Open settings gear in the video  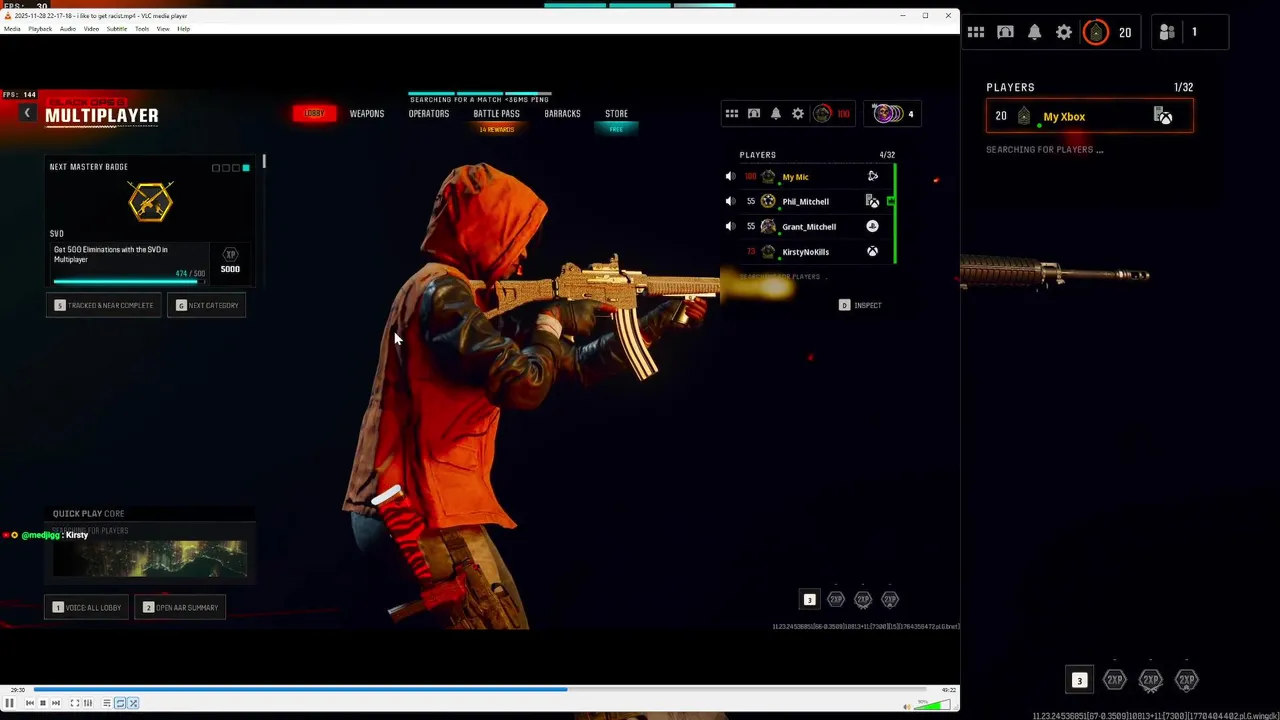(798, 114)
